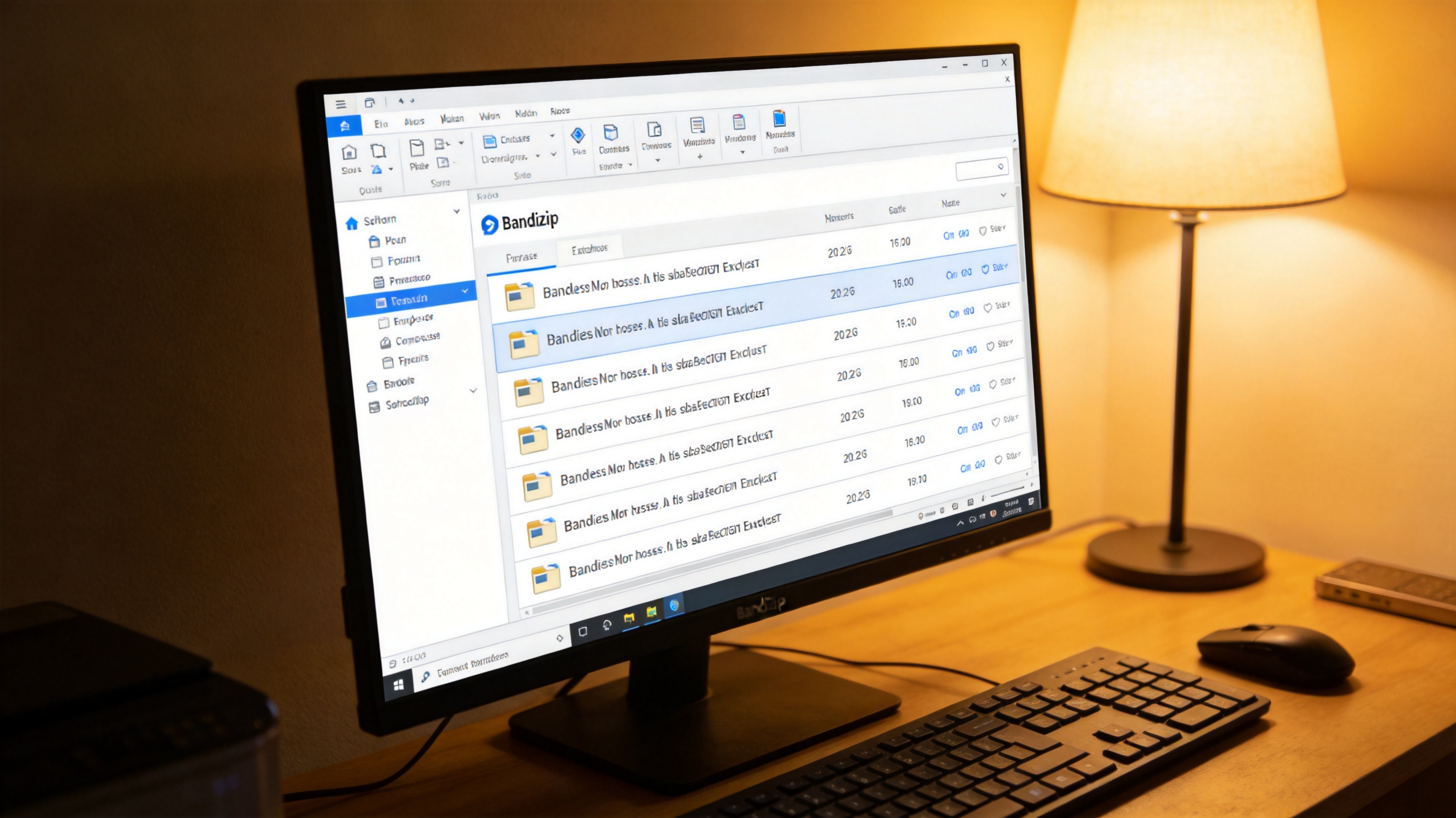This screenshot has width=1456, height=818.
Task: Click the box icon above "Comnes"
Action: pos(610,133)
